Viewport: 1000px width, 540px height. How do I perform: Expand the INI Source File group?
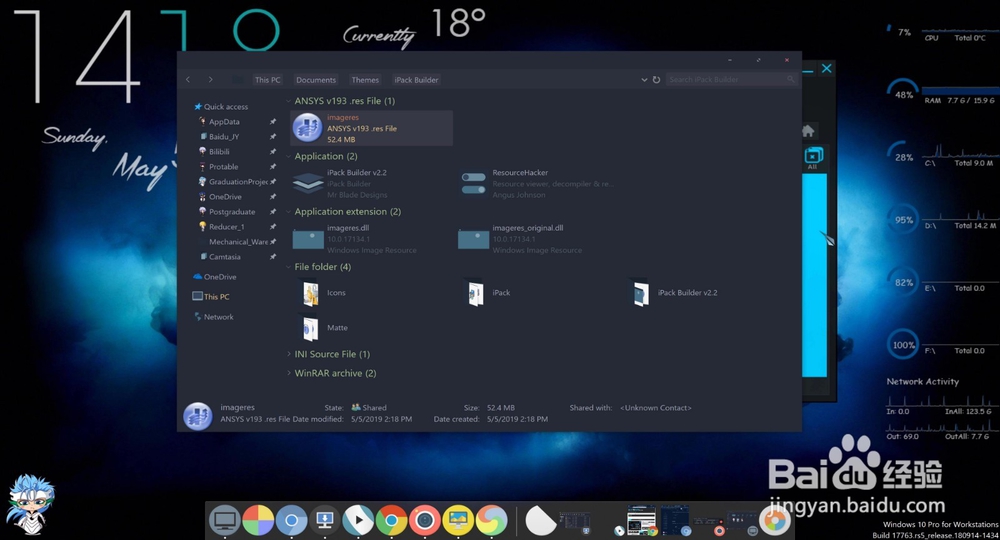[288, 354]
